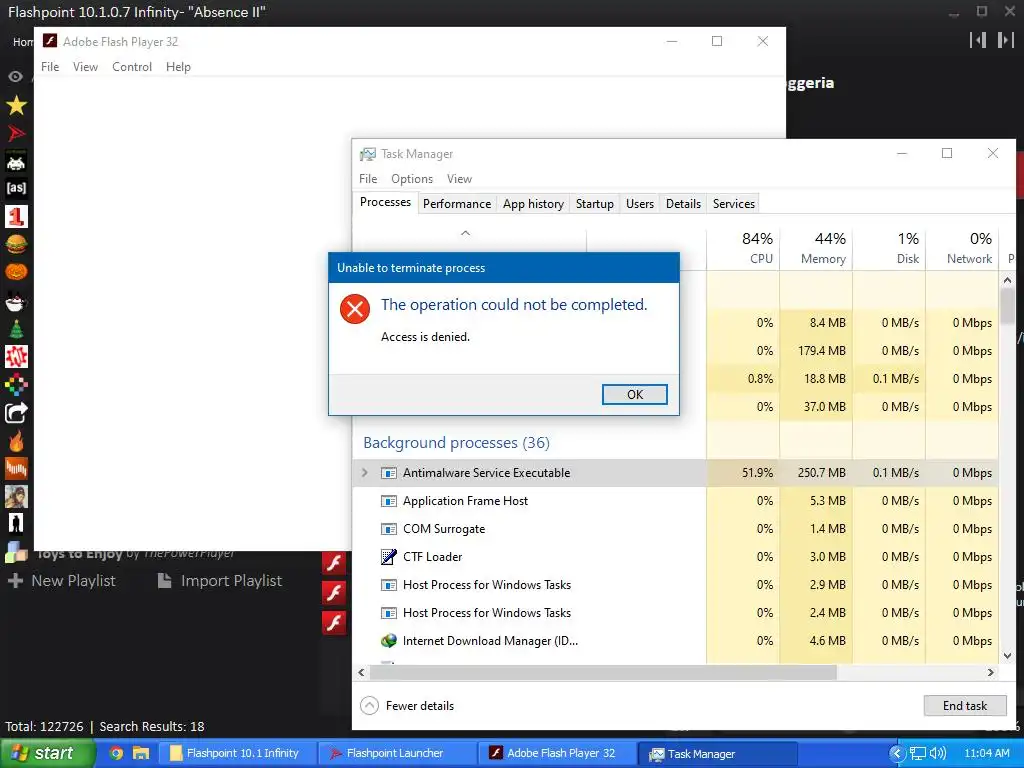
Task: Click Task Manager vertical scrollbar down arrow
Action: pos(1007,655)
